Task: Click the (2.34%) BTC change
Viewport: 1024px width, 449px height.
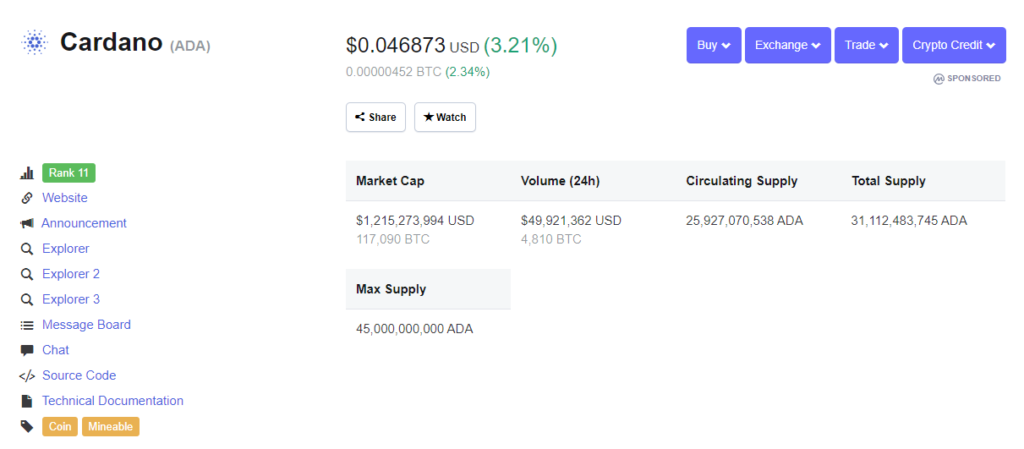Action: [x=468, y=72]
